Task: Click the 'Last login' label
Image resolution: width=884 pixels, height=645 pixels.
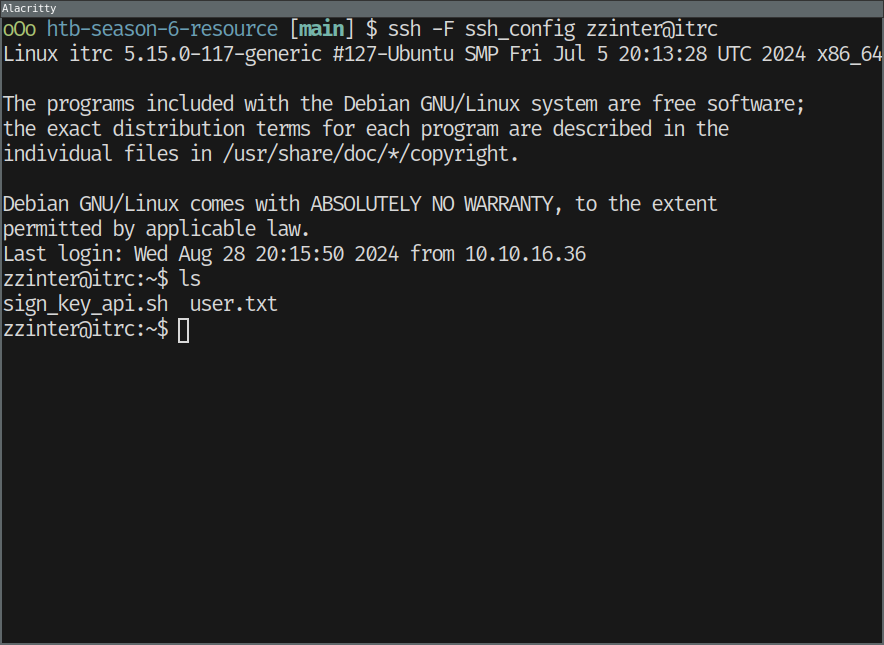Action: 59,254
